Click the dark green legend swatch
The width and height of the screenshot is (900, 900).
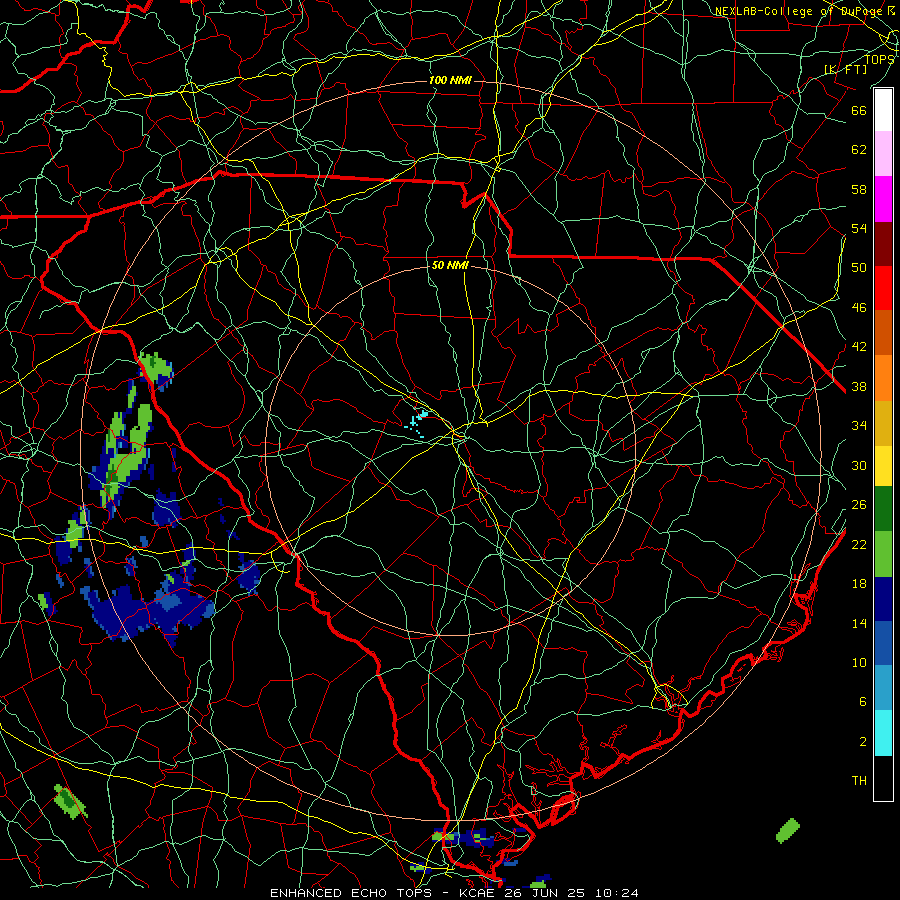(x=883, y=509)
